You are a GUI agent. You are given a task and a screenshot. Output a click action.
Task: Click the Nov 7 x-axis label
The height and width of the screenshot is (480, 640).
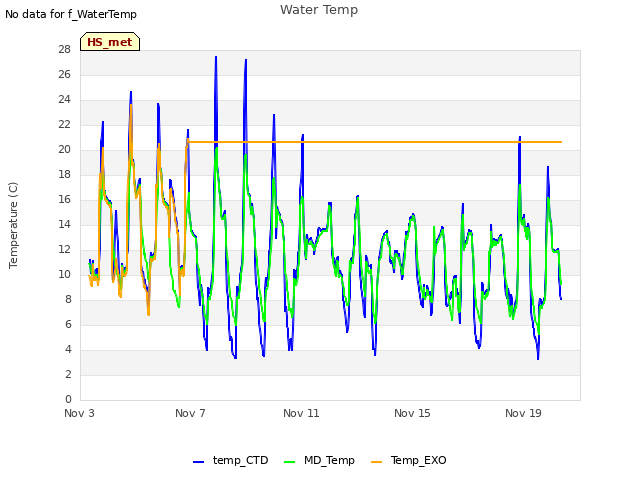190,413
